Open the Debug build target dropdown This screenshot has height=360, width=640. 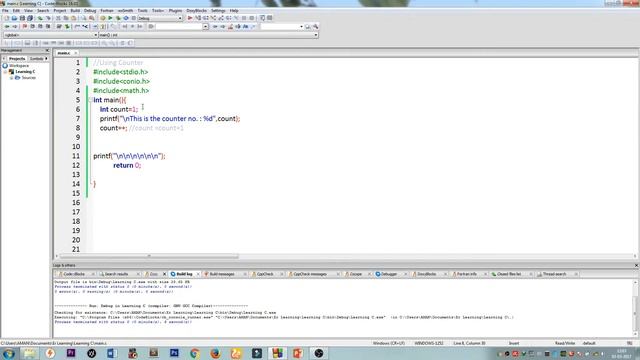(x=160, y=18)
